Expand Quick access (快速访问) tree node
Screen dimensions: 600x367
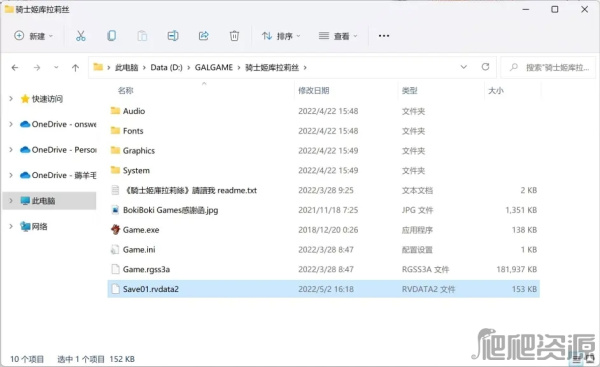pyautogui.click(x=11, y=99)
